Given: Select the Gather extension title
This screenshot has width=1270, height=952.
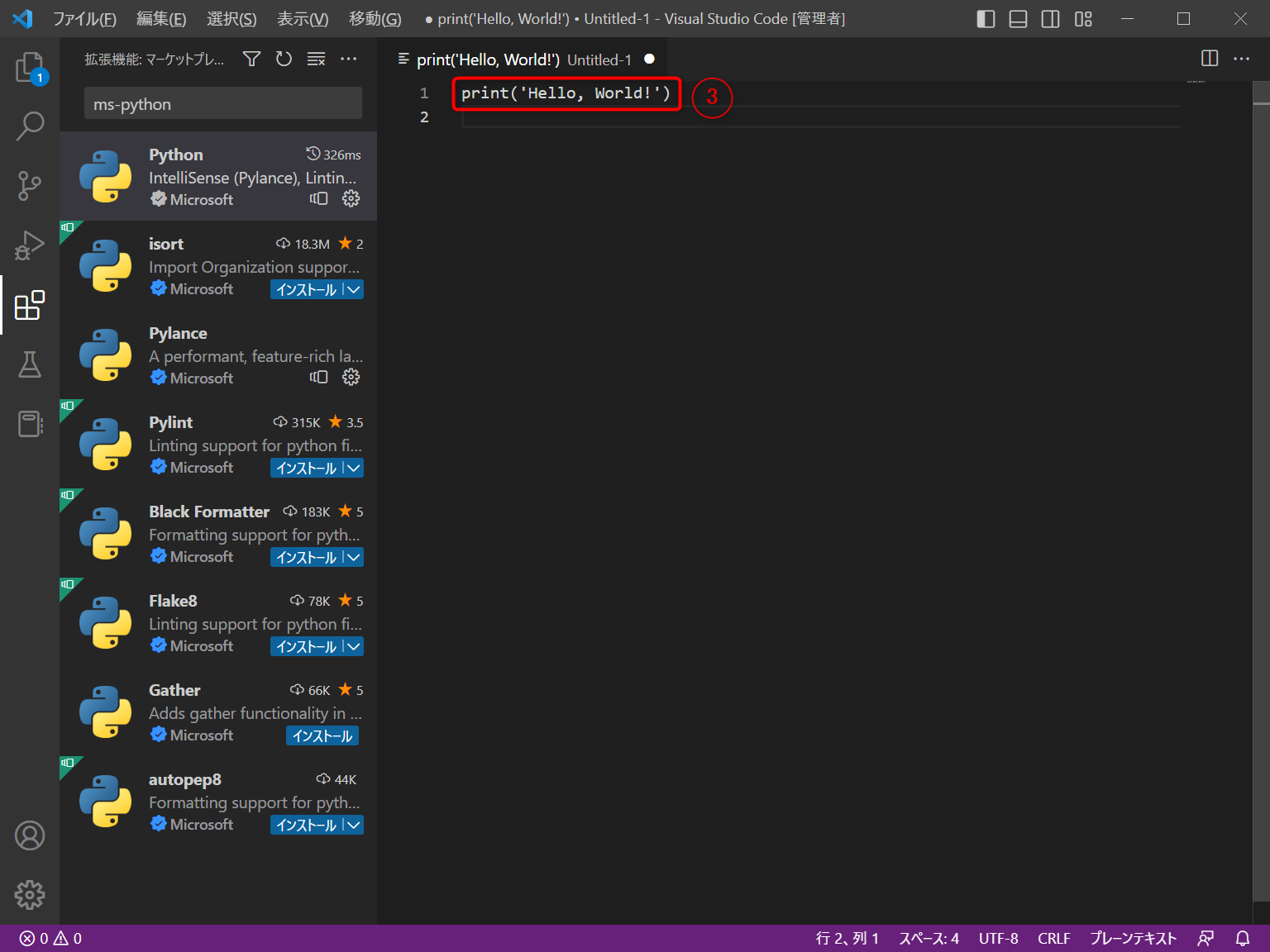Looking at the screenshot, I should 174,690.
